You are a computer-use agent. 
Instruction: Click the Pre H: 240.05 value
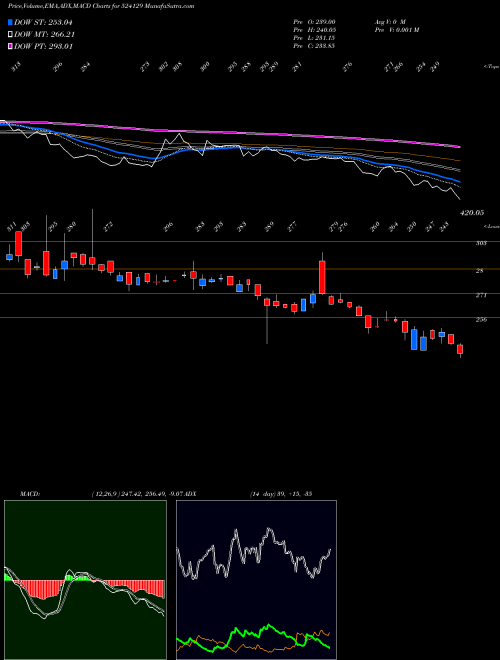[x=314, y=30]
